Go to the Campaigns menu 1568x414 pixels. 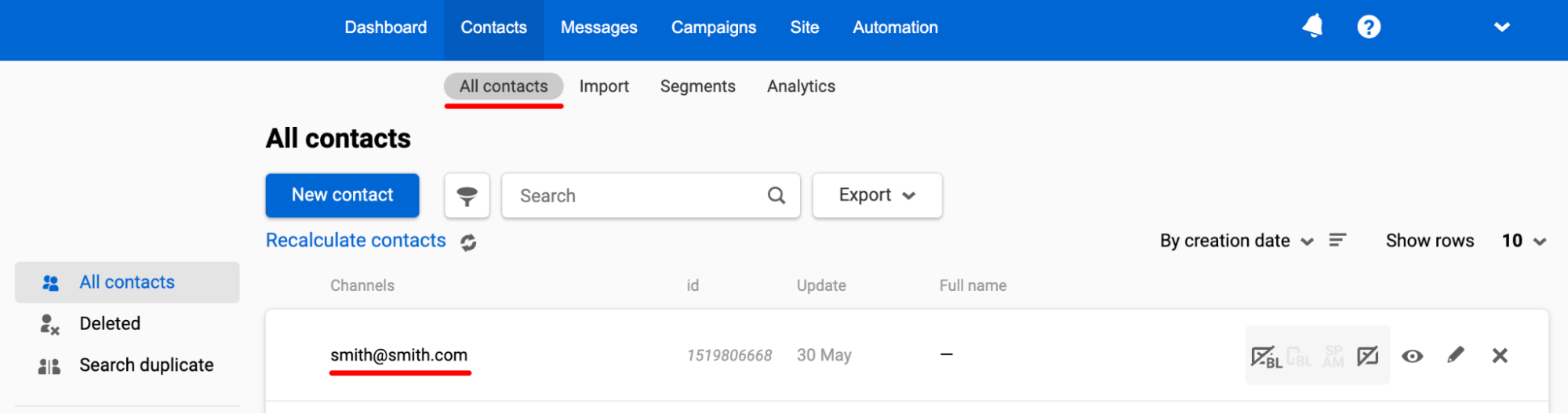coord(713,27)
